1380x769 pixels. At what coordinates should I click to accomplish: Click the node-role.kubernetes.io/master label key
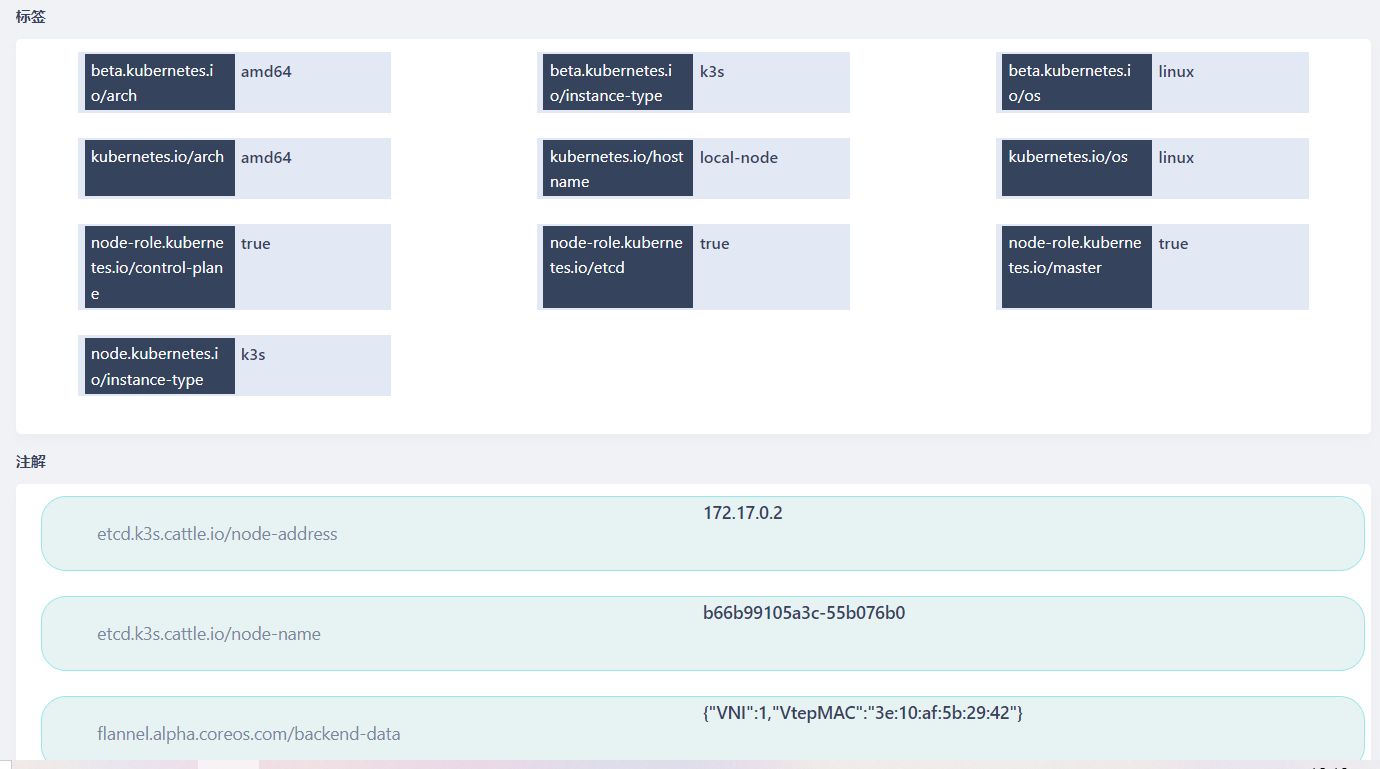(1077, 267)
